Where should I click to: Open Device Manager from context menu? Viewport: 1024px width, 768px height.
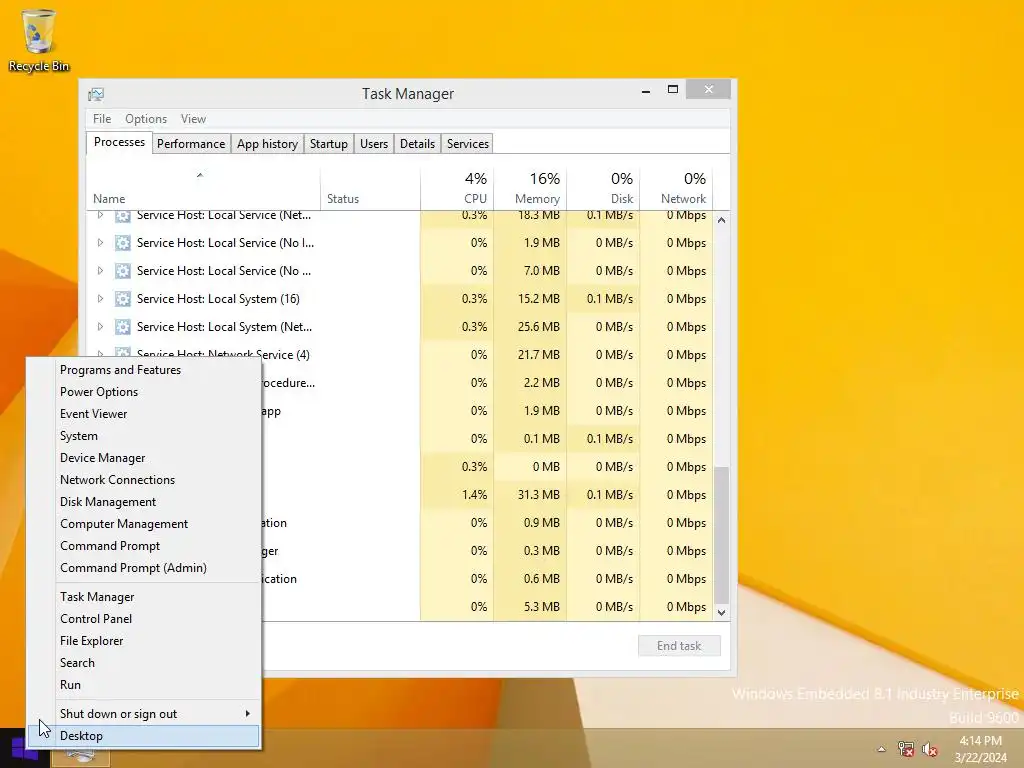[144, 458]
